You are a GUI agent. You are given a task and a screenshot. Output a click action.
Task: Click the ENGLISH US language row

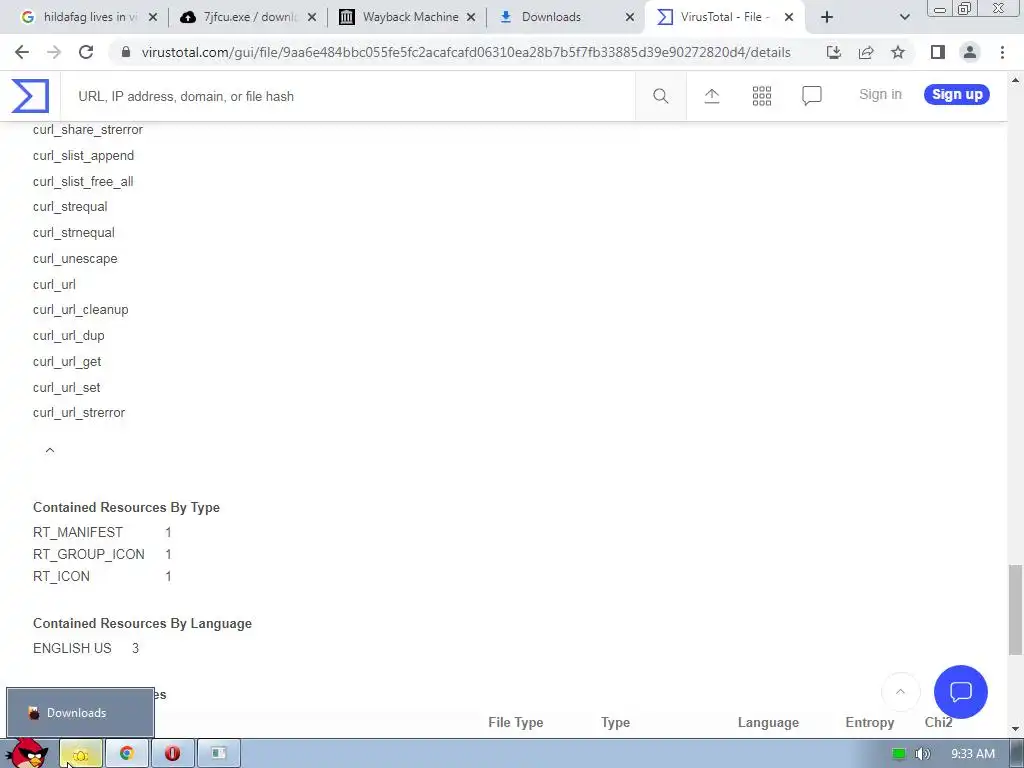pos(86,648)
